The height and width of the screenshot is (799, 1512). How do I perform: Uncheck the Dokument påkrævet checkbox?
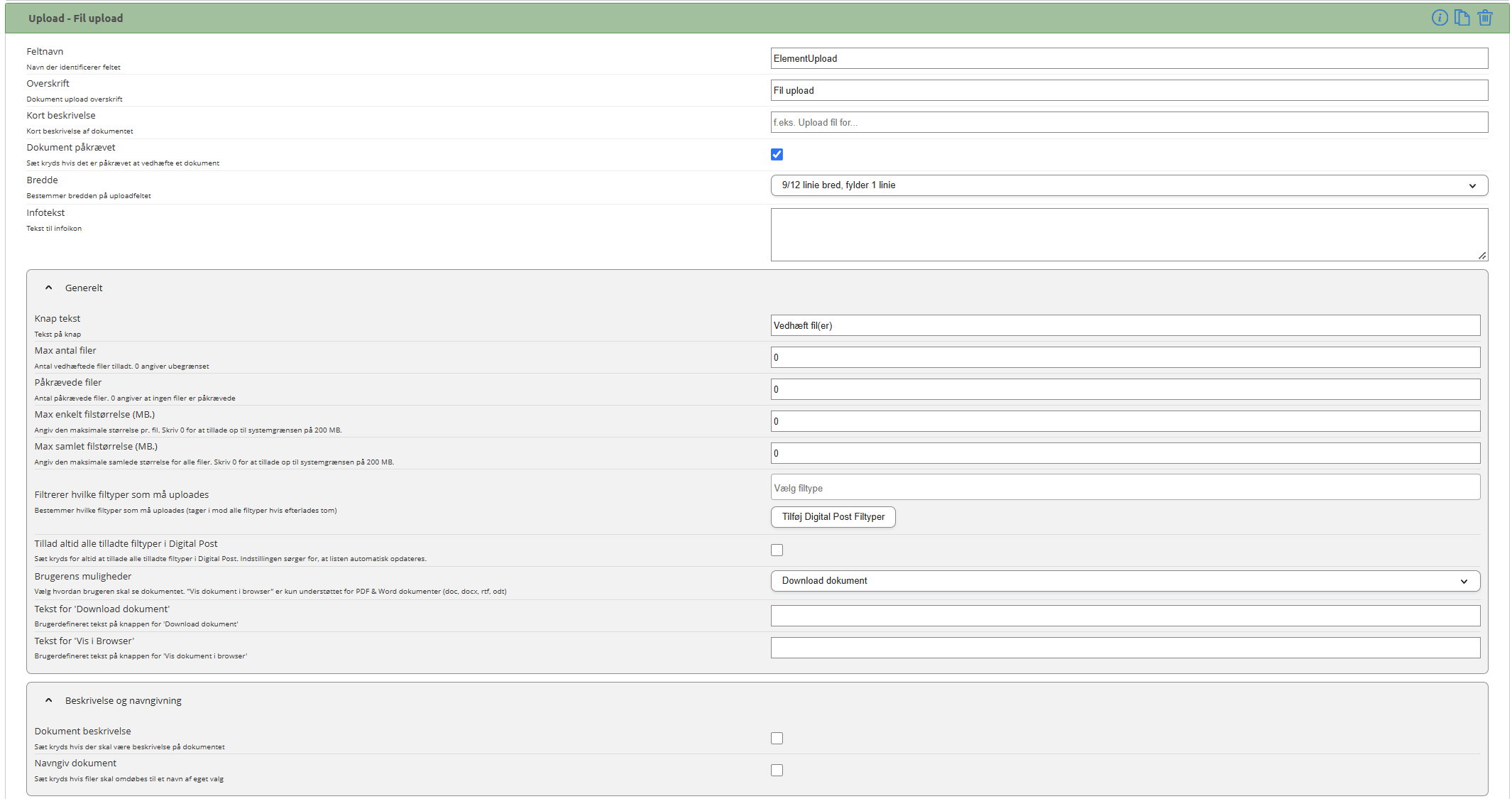coord(777,154)
